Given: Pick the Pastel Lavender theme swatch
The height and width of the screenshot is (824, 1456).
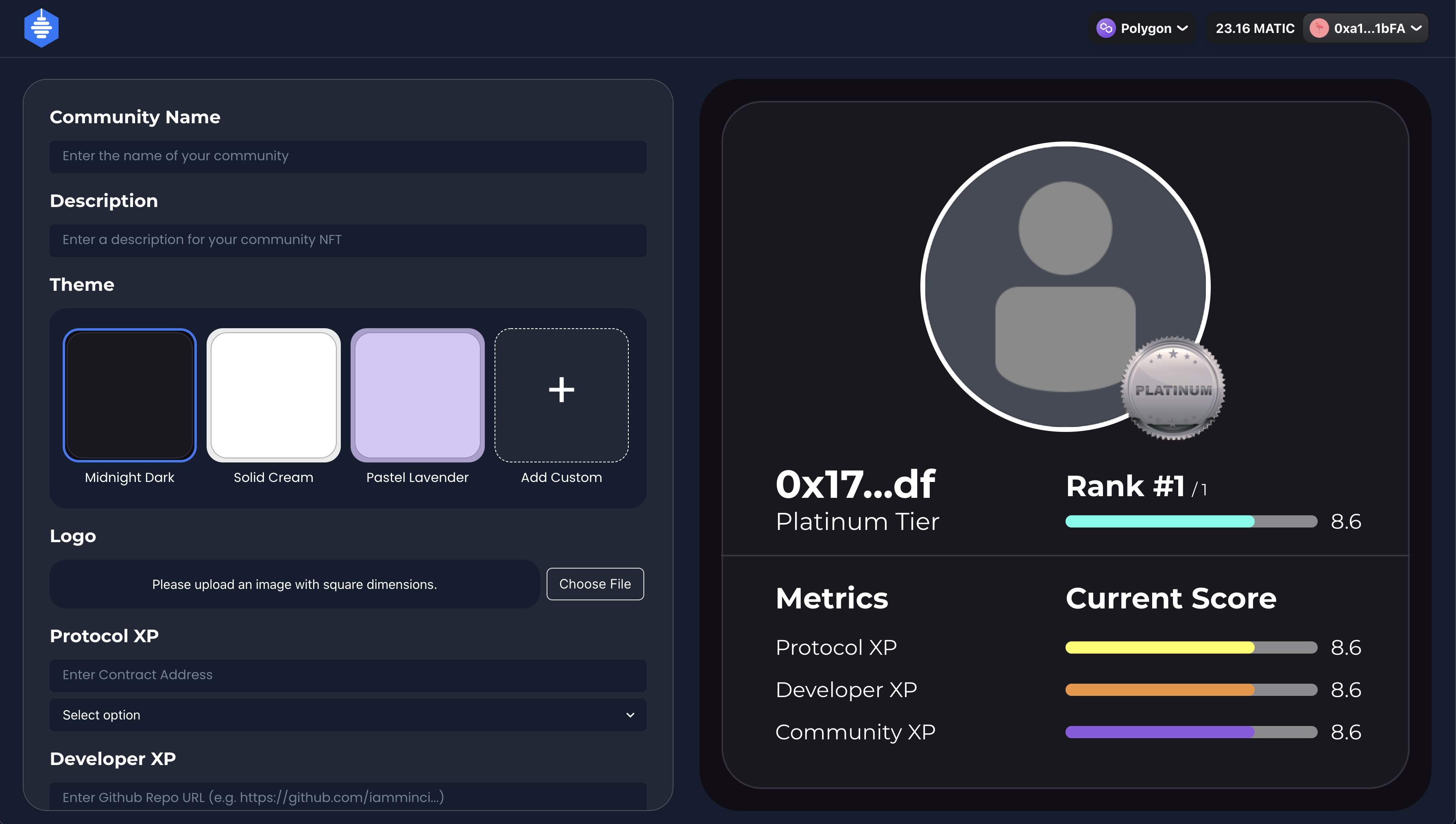Looking at the screenshot, I should tap(417, 395).
